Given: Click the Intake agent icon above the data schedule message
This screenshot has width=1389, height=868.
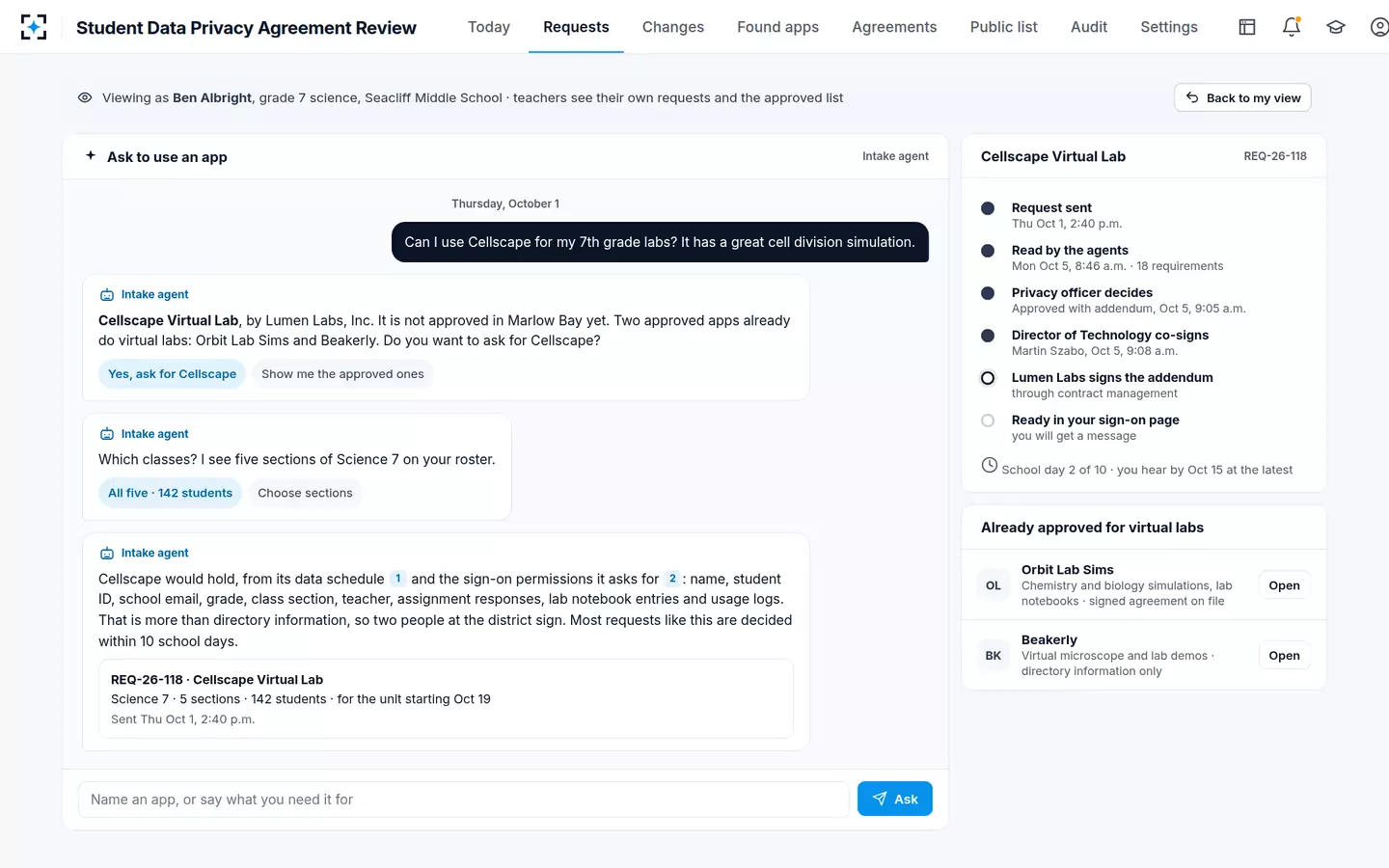Looking at the screenshot, I should coord(107,554).
